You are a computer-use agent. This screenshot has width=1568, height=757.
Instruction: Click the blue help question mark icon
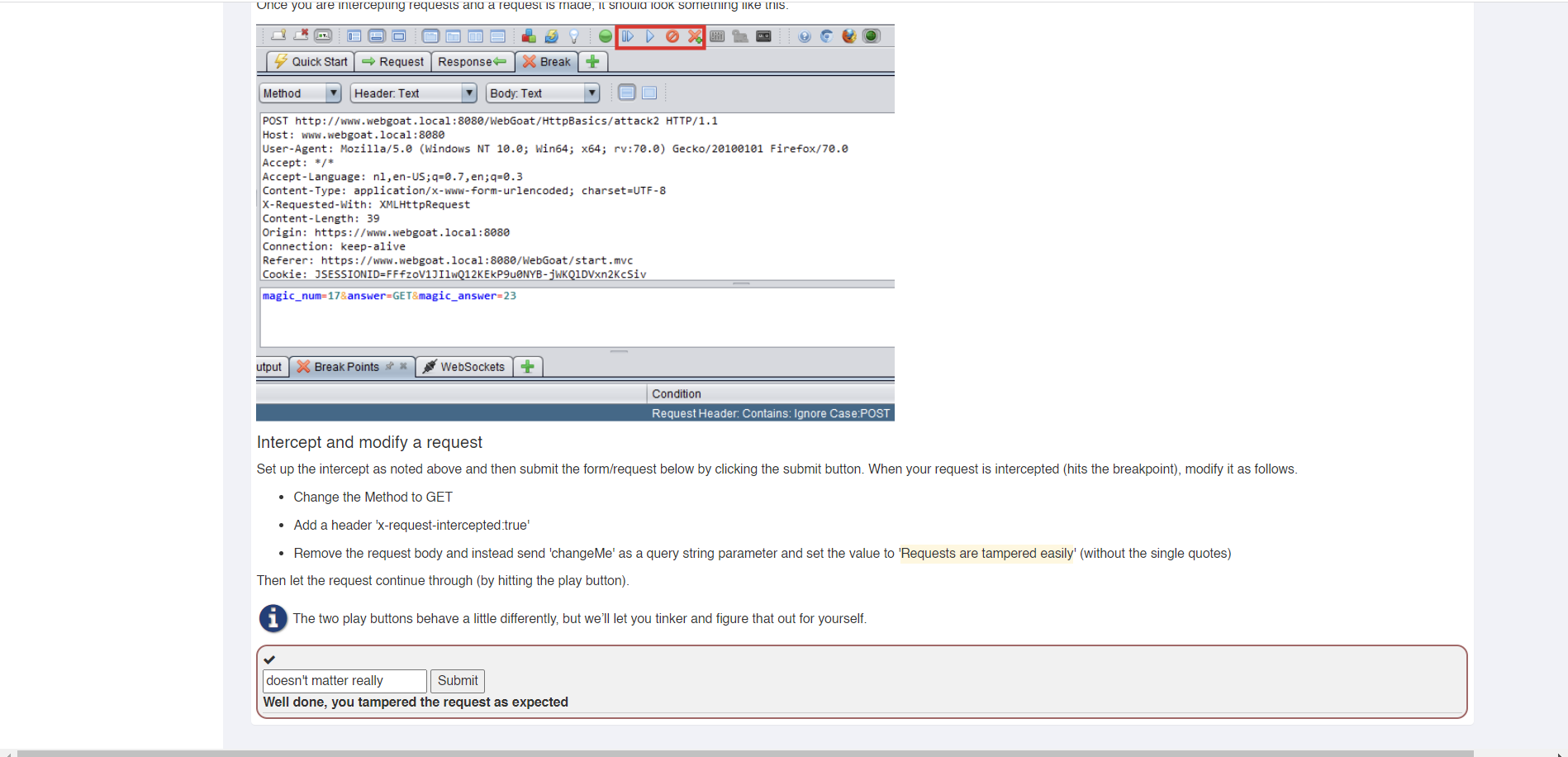804,36
